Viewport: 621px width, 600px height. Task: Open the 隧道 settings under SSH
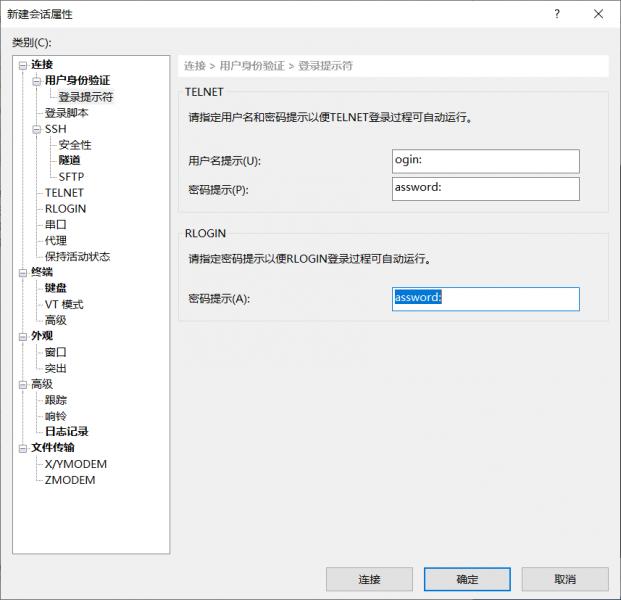coord(69,160)
